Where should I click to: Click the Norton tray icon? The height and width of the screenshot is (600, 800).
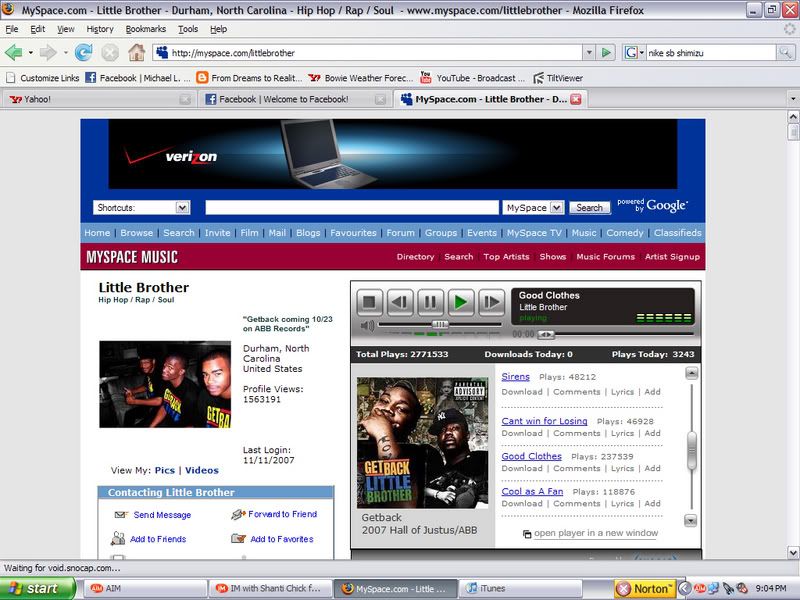(x=645, y=588)
